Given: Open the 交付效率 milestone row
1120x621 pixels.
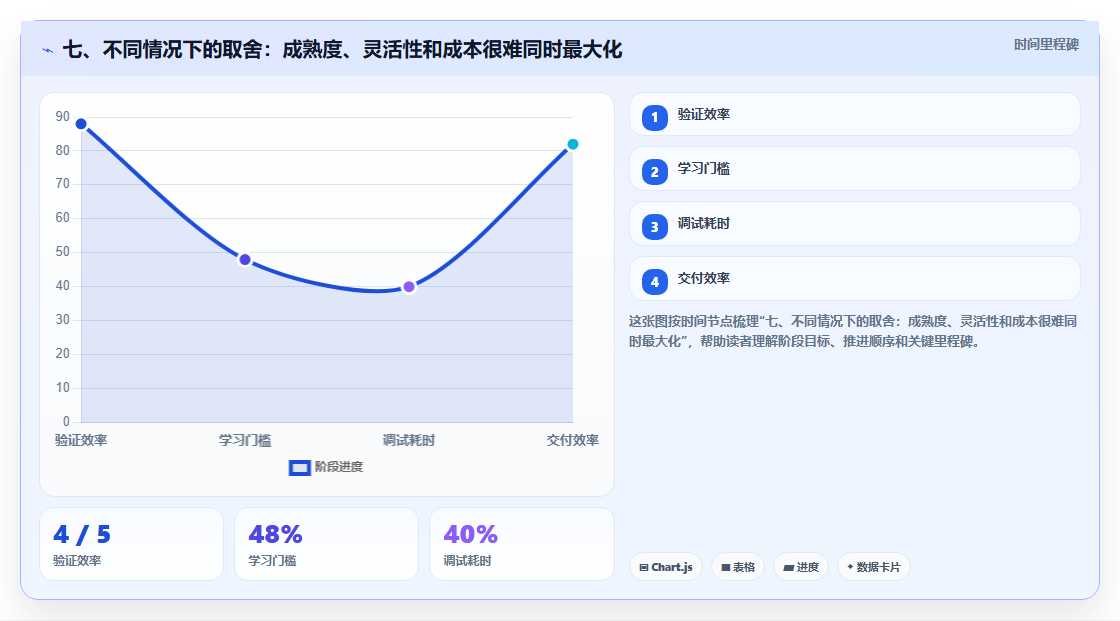Looking at the screenshot, I should (854, 279).
